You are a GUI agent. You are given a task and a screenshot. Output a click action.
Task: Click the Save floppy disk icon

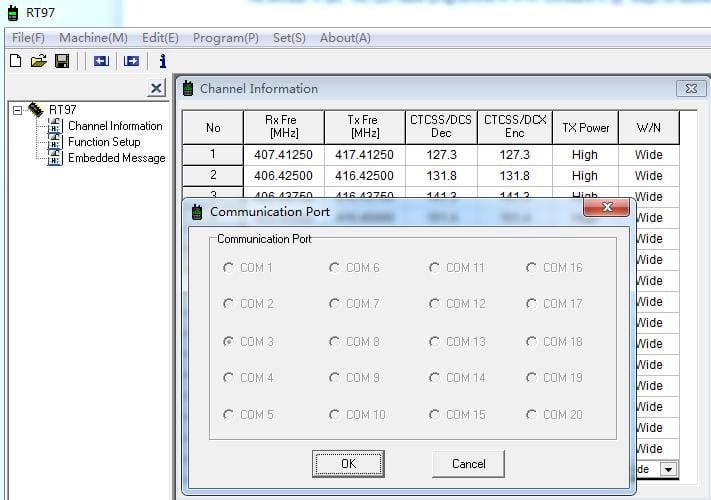62,61
